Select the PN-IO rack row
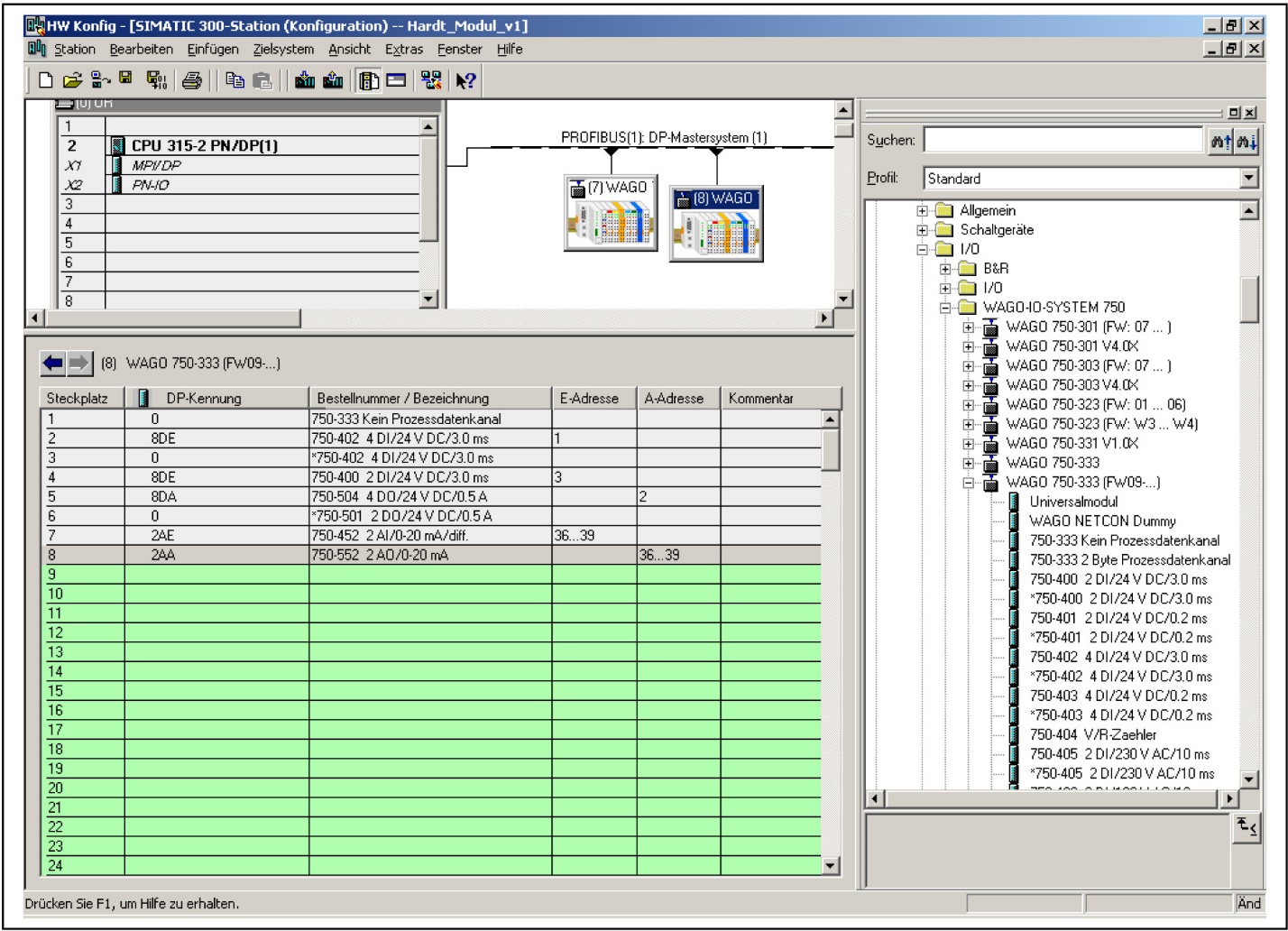 click(239, 185)
